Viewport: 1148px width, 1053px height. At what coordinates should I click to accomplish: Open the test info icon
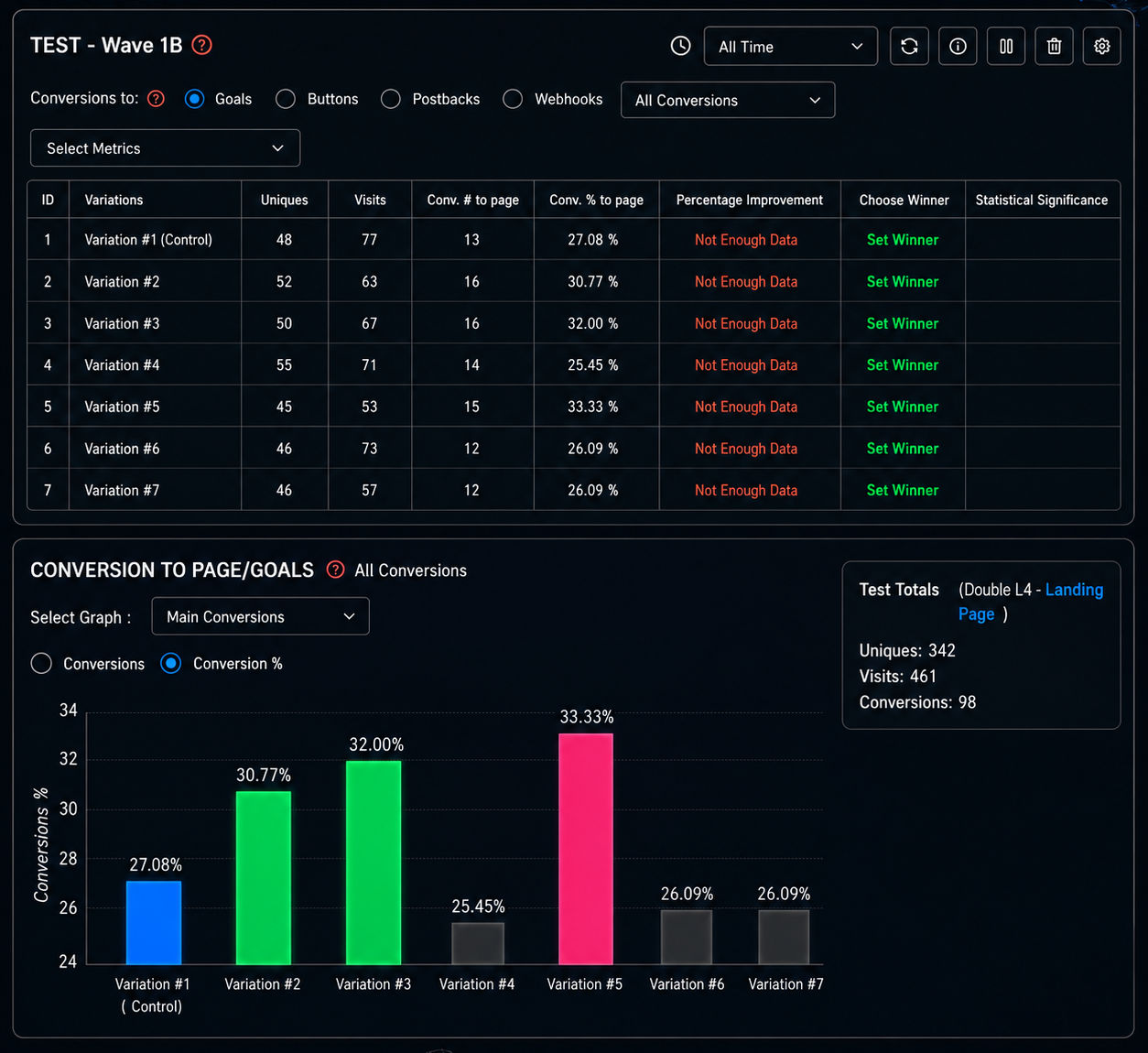click(958, 46)
